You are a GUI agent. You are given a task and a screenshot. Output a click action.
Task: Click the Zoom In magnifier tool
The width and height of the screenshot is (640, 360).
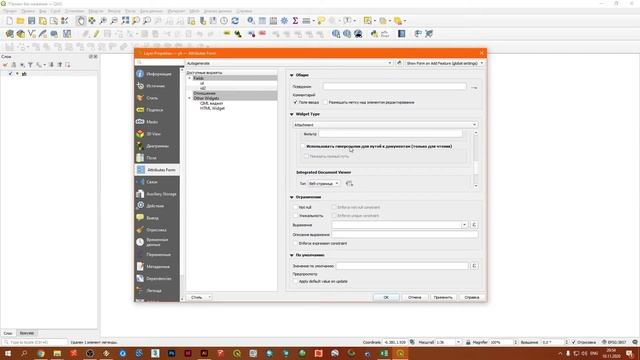[103, 21]
